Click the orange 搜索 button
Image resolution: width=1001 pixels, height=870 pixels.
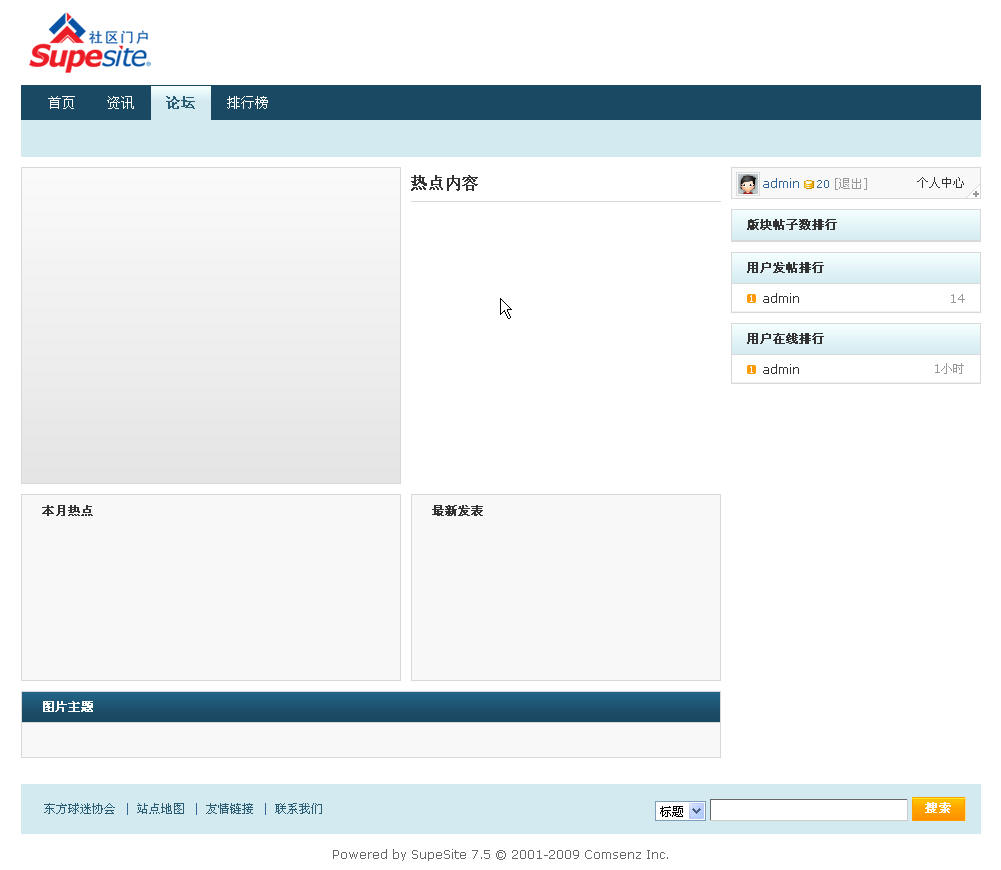click(938, 809)
